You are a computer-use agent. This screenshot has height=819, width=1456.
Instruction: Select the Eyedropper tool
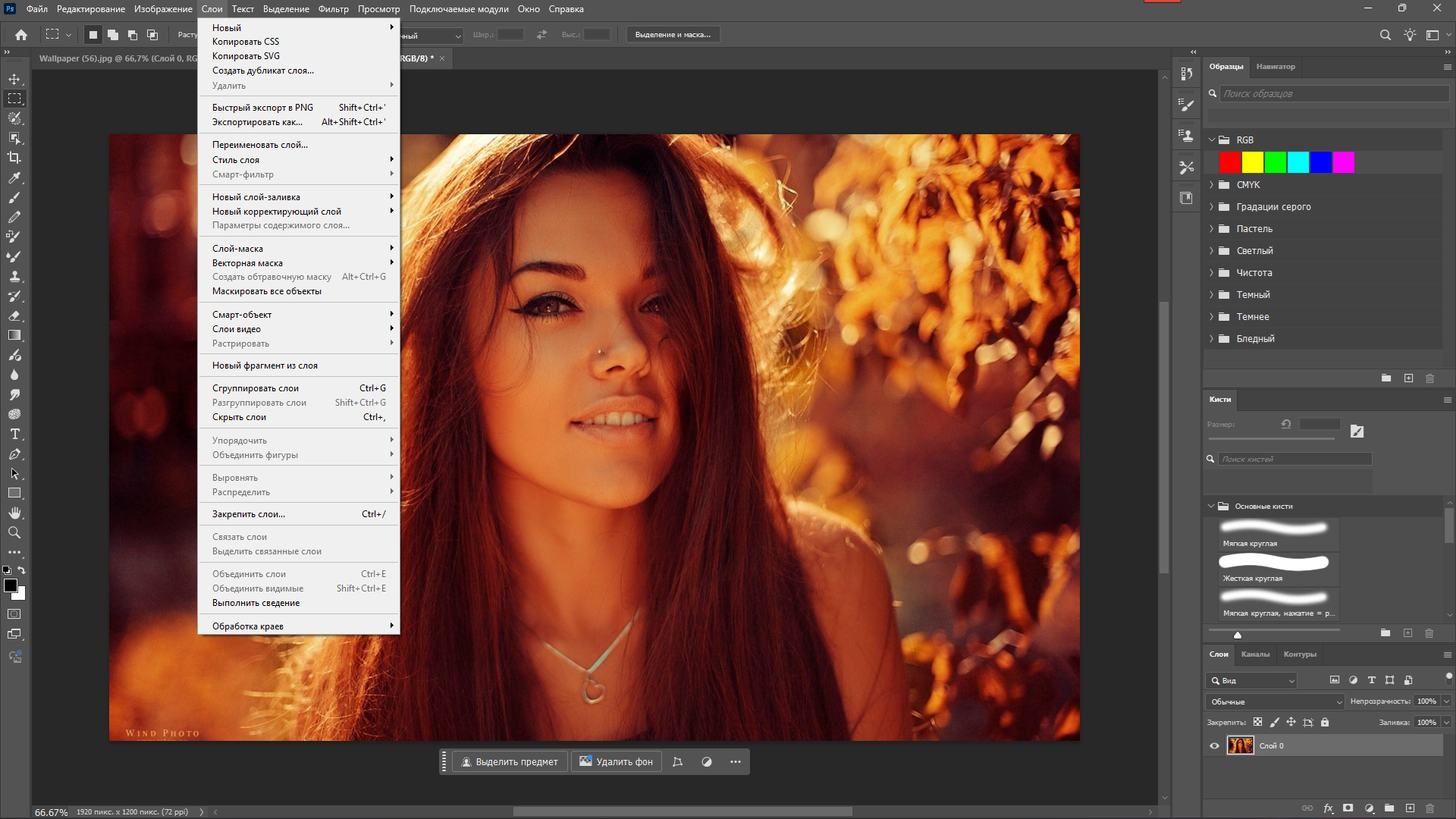(14, 177)
